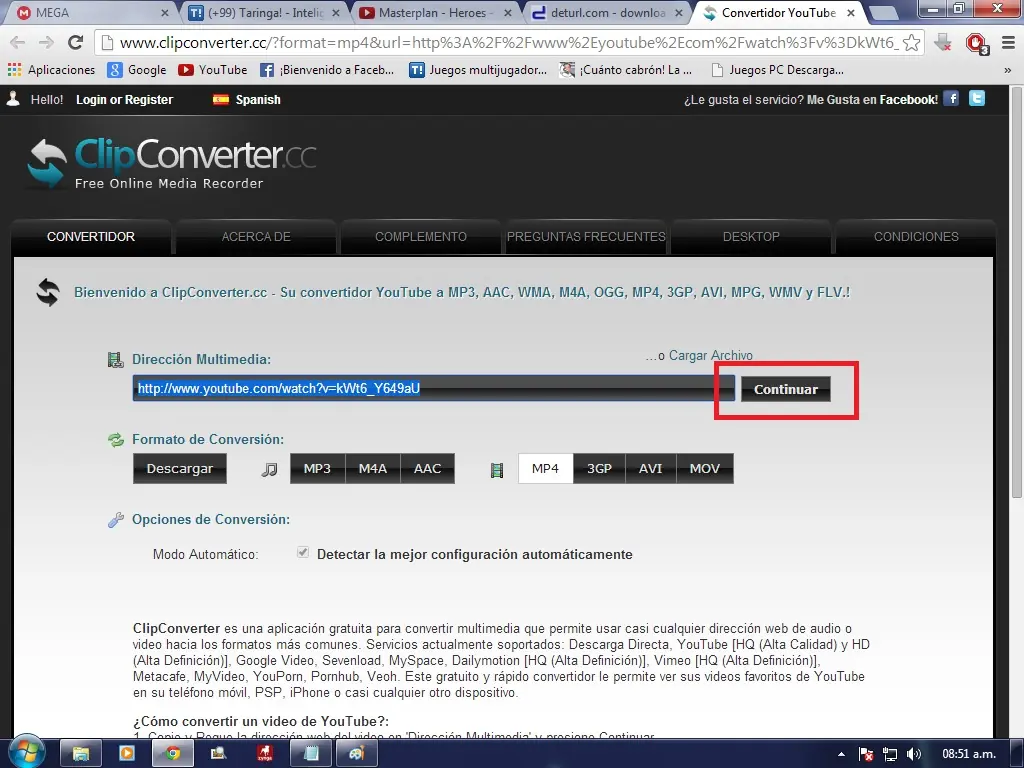The image size is (1024, 768).
Task: Select 3GP conversion format
Action: pos(599,468)
